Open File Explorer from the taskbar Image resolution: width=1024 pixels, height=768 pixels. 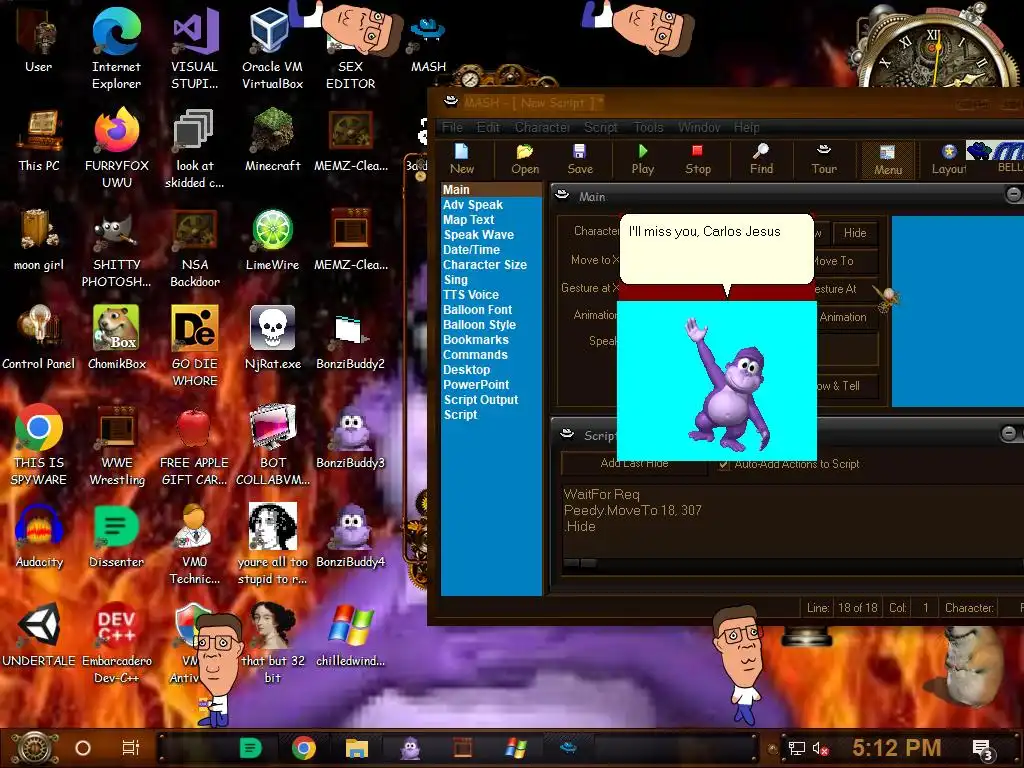click(357, 748)
